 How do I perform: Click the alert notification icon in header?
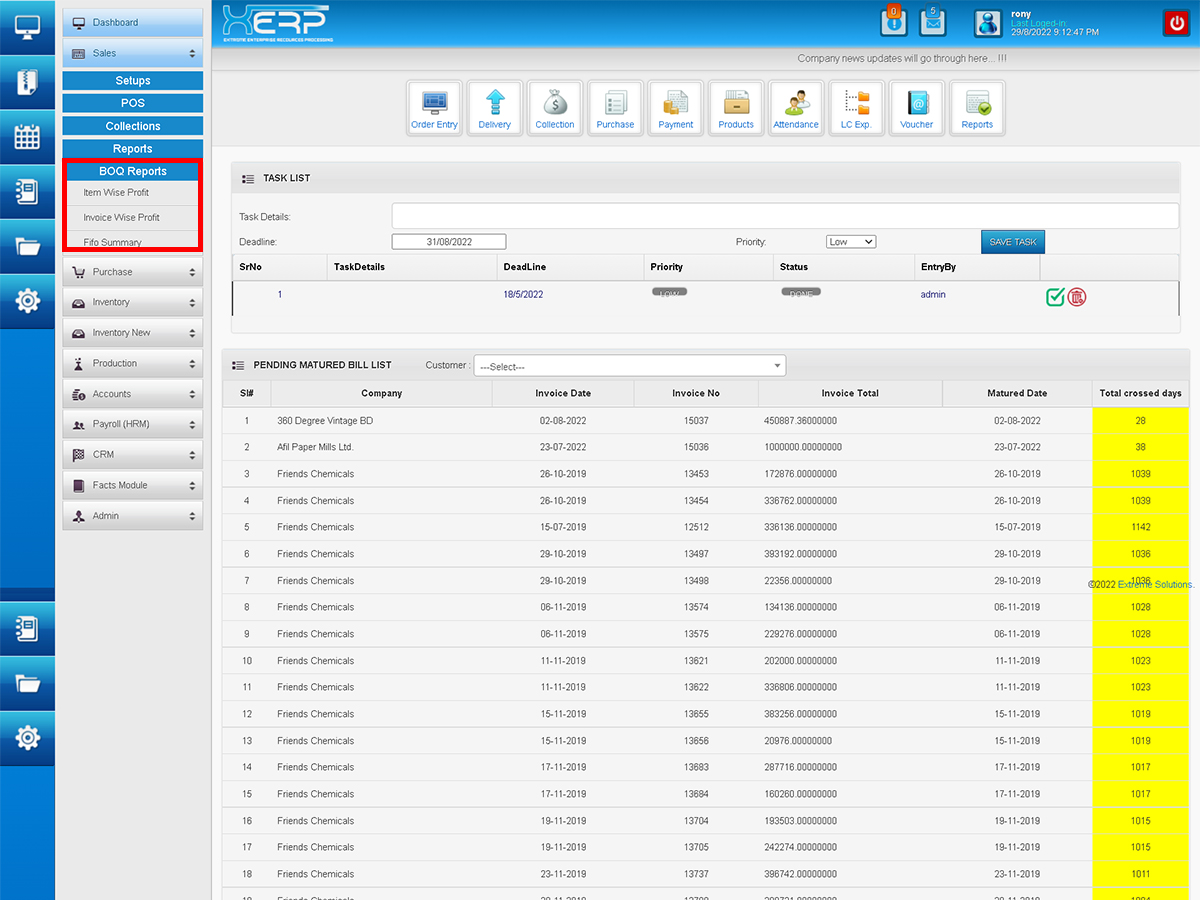pos(894,22)
